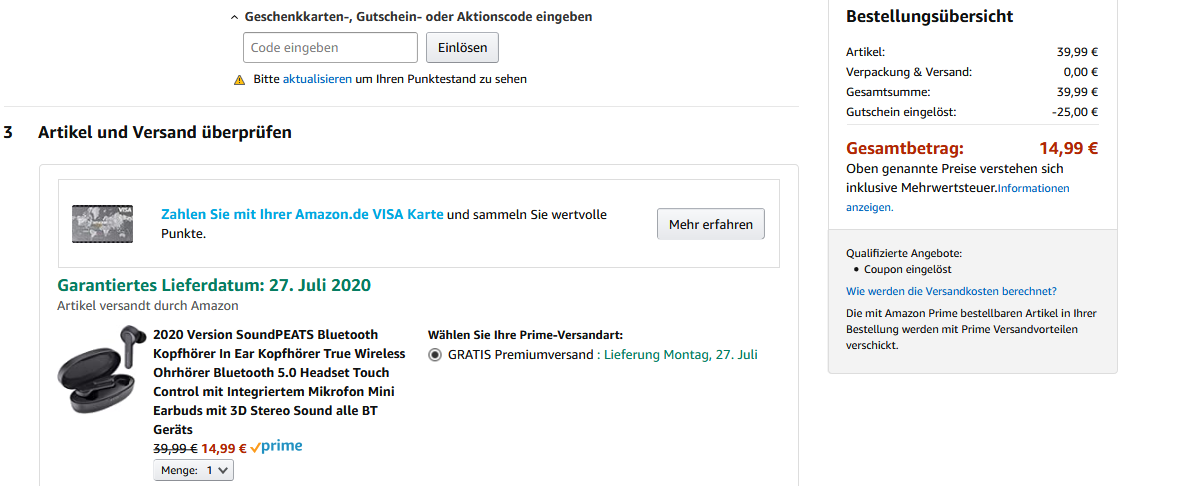Click the 'Code eingeben' input field
This screenshot has width=1182, height=486.
tap(330, 48)
